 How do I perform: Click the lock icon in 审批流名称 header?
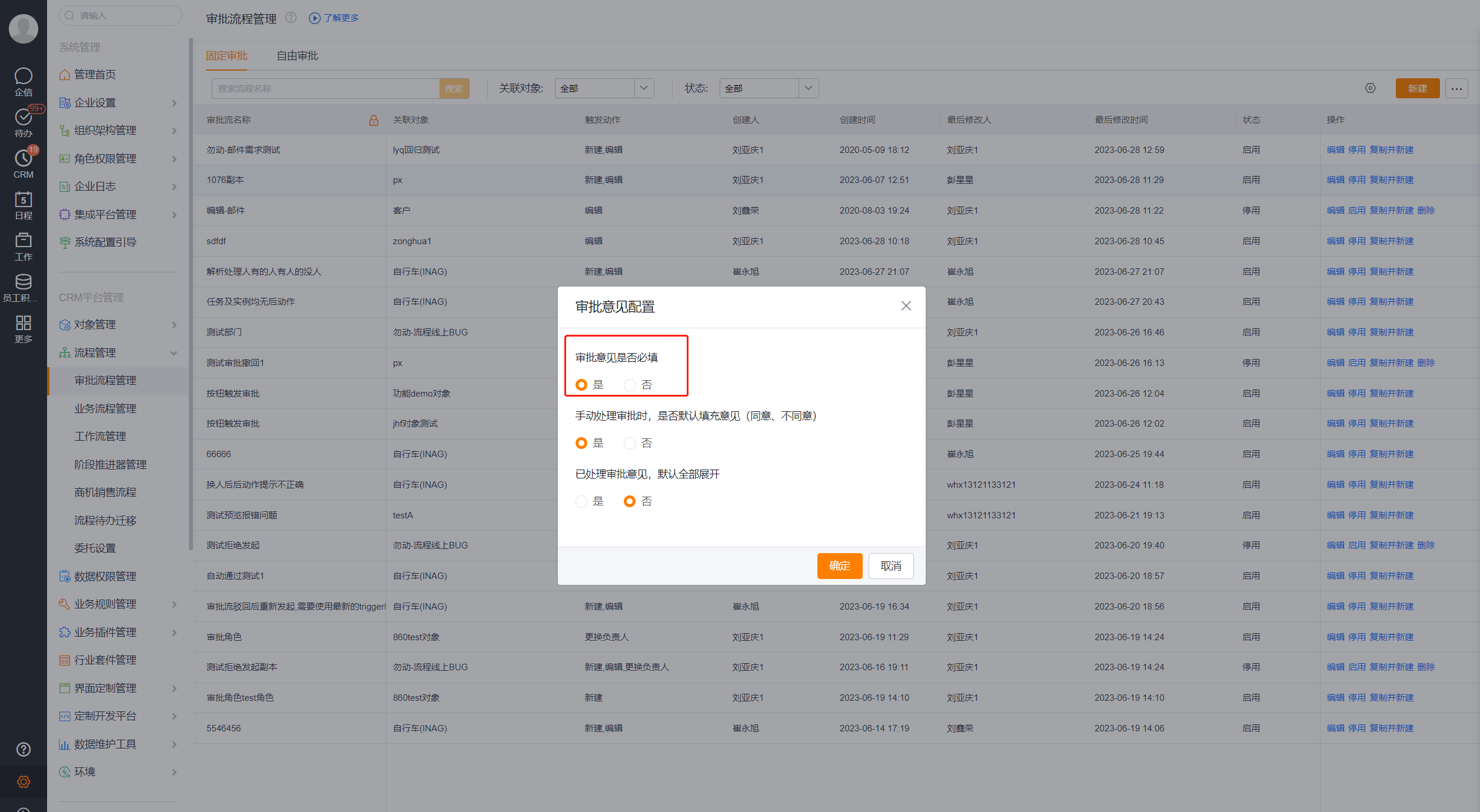pyautogui.click(x=374, y=120)
